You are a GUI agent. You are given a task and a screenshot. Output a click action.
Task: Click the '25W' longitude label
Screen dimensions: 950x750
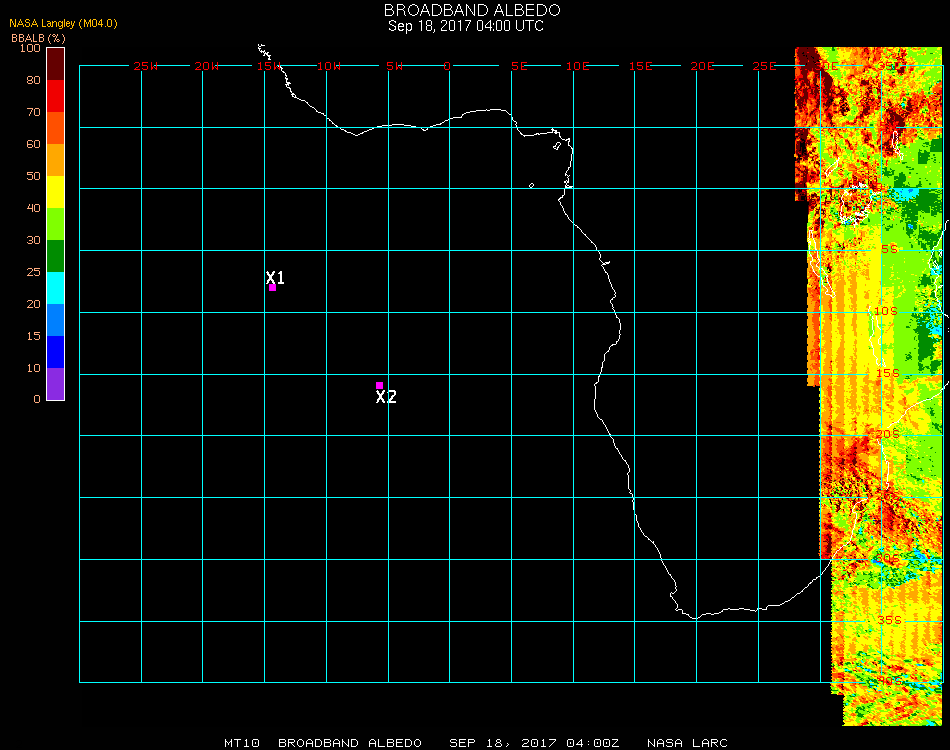click(145, 66)
